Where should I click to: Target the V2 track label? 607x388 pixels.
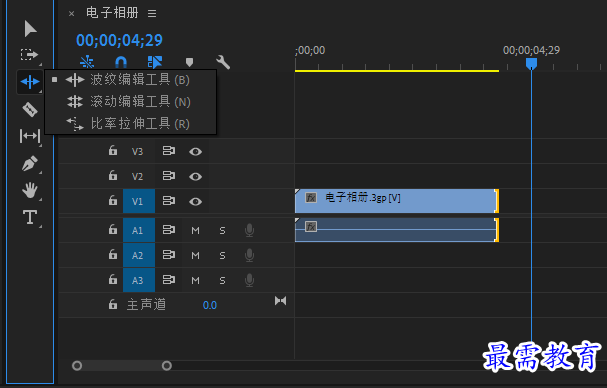pos(137,177)
